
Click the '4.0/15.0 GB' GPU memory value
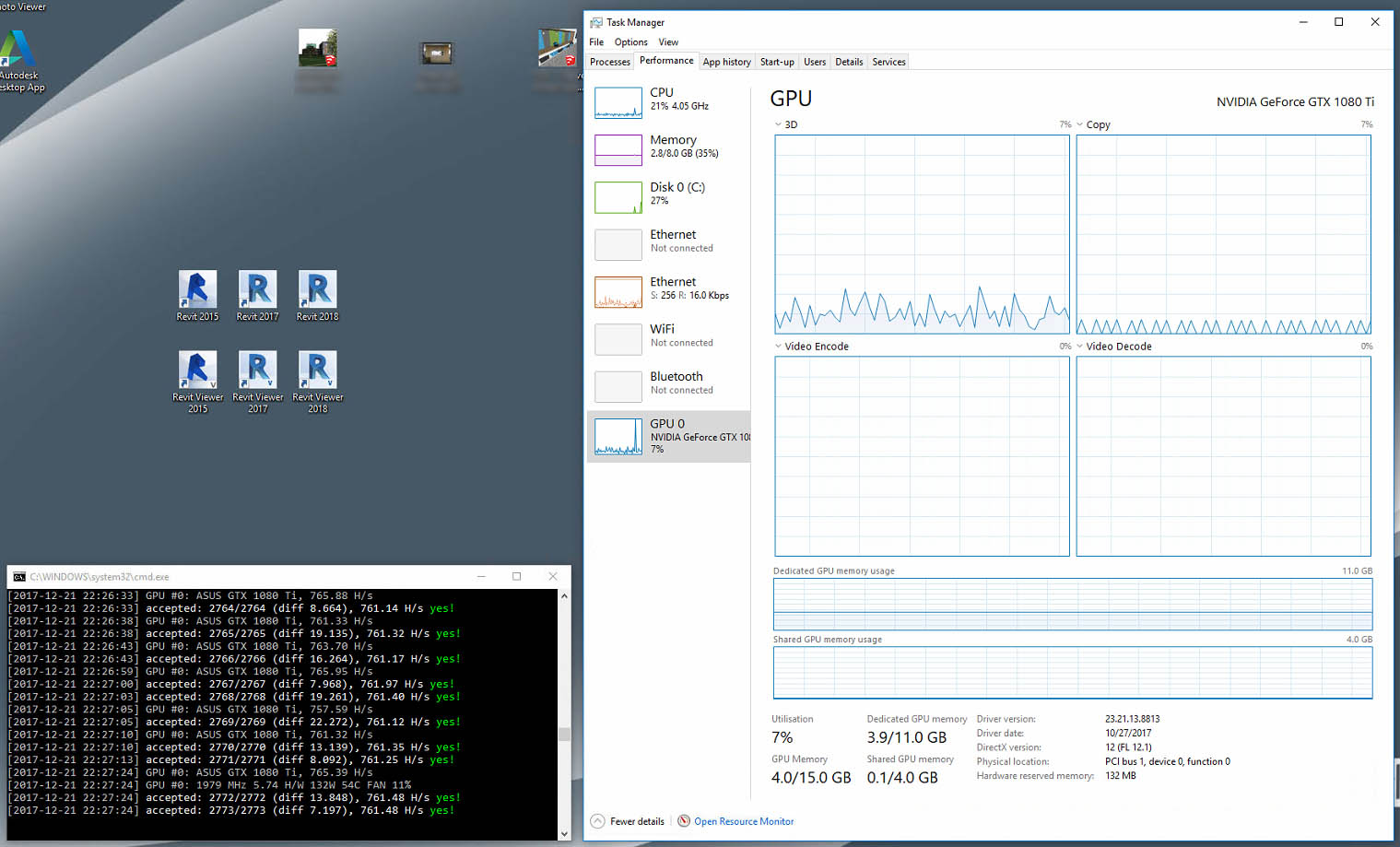[x=811, y=778]
